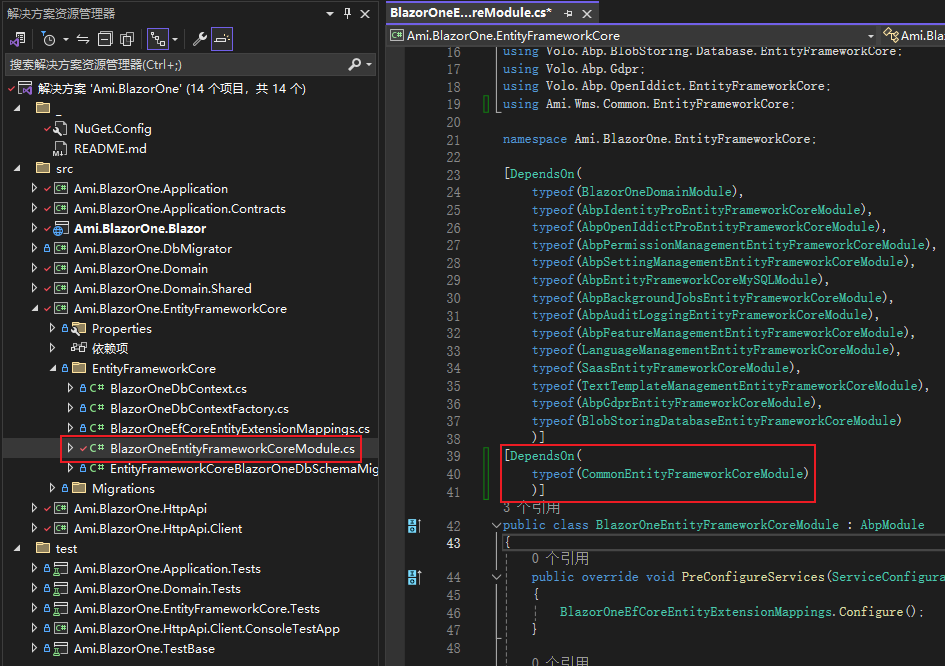Click the EntityFrameworkCore folder icon
Image resolution: width=945 pixels, height=666 pixels.
click(x=78, y=368)
